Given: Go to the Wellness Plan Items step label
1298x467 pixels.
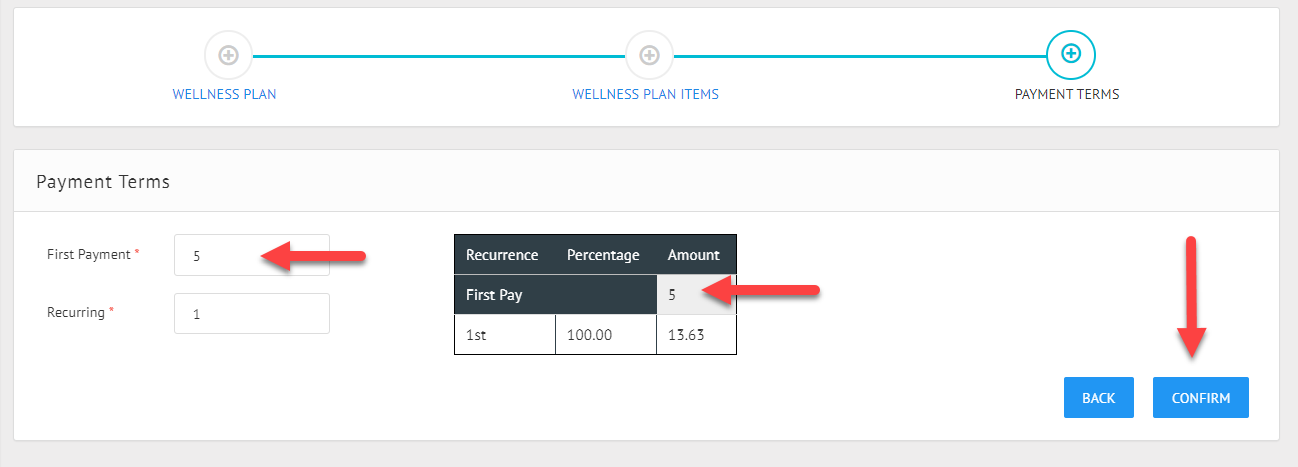Looking at the screenshot, I should 645,94.
